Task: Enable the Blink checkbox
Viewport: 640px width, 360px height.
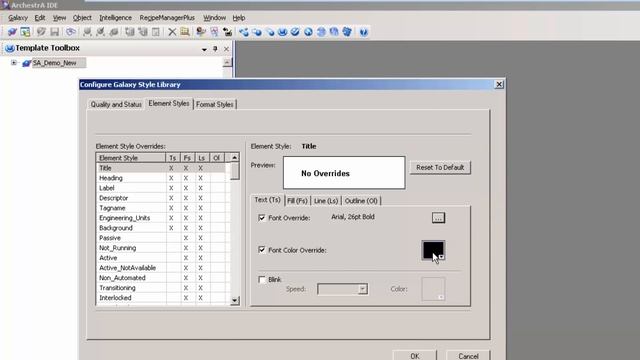Action: coord(262,280)
